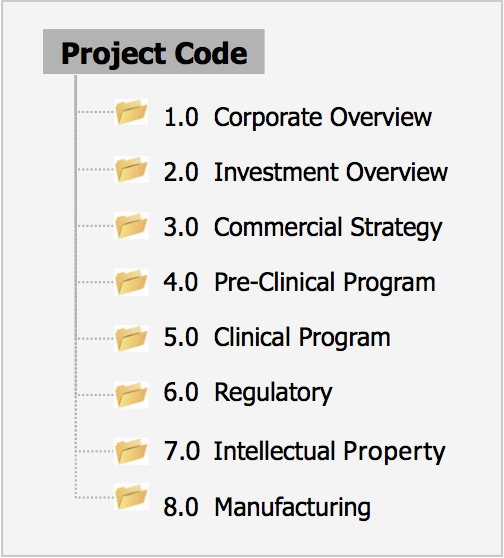504x558 pixels.
Task: Choose the 4.0 Pre-Clinical Program label
Action: pyautogui.click(x=299, y=283)
